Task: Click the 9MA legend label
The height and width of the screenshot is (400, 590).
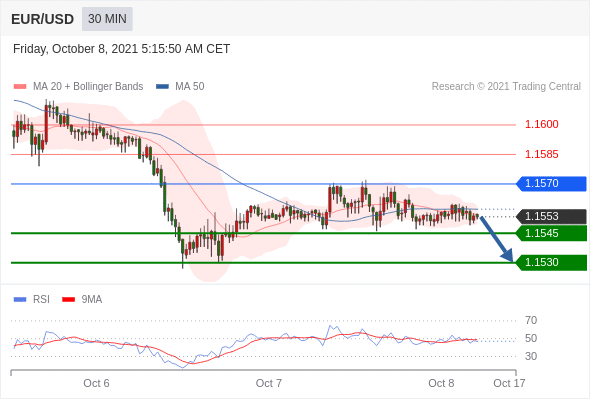Action: [92, 300]
